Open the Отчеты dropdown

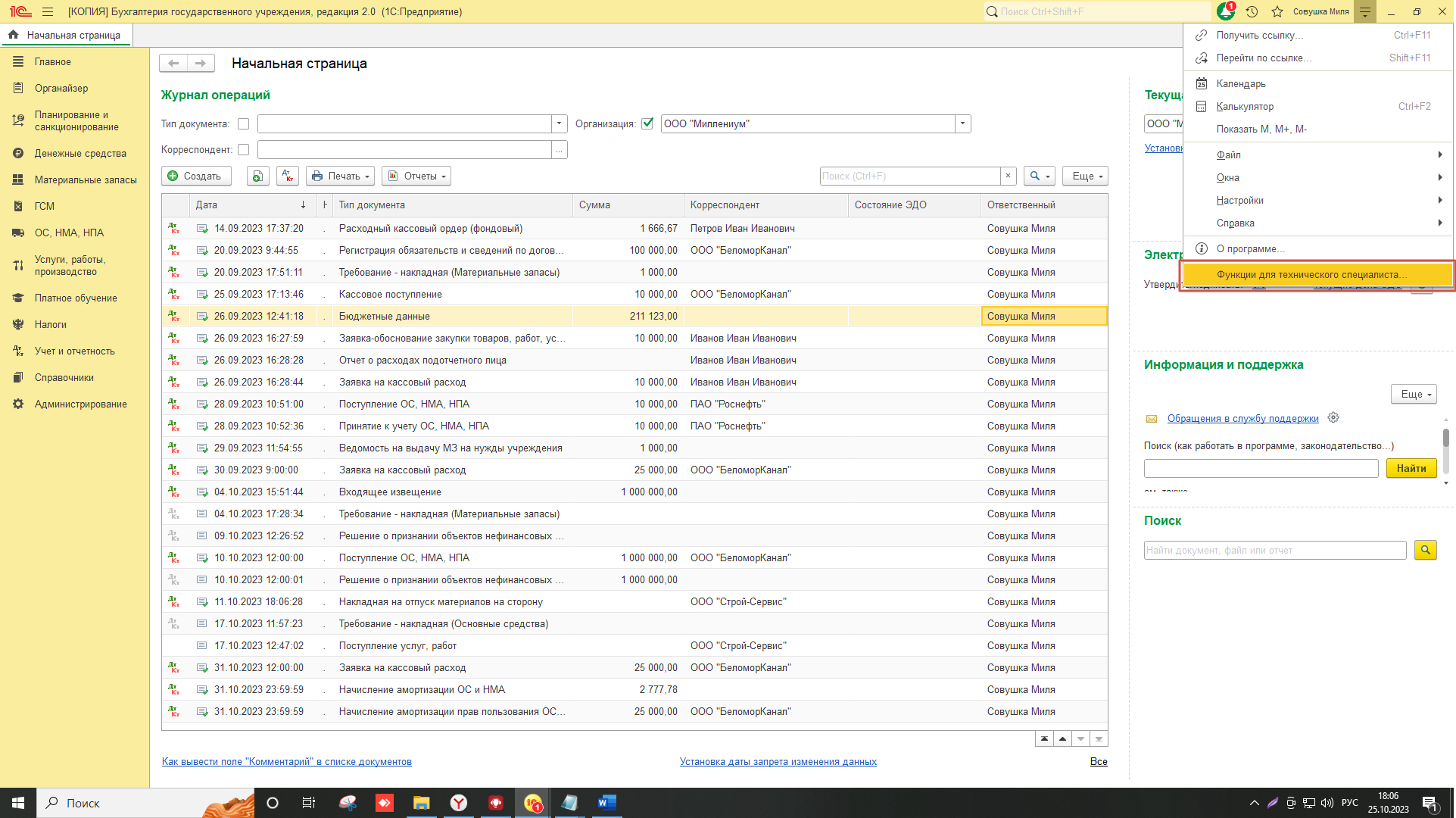(416, 176)
